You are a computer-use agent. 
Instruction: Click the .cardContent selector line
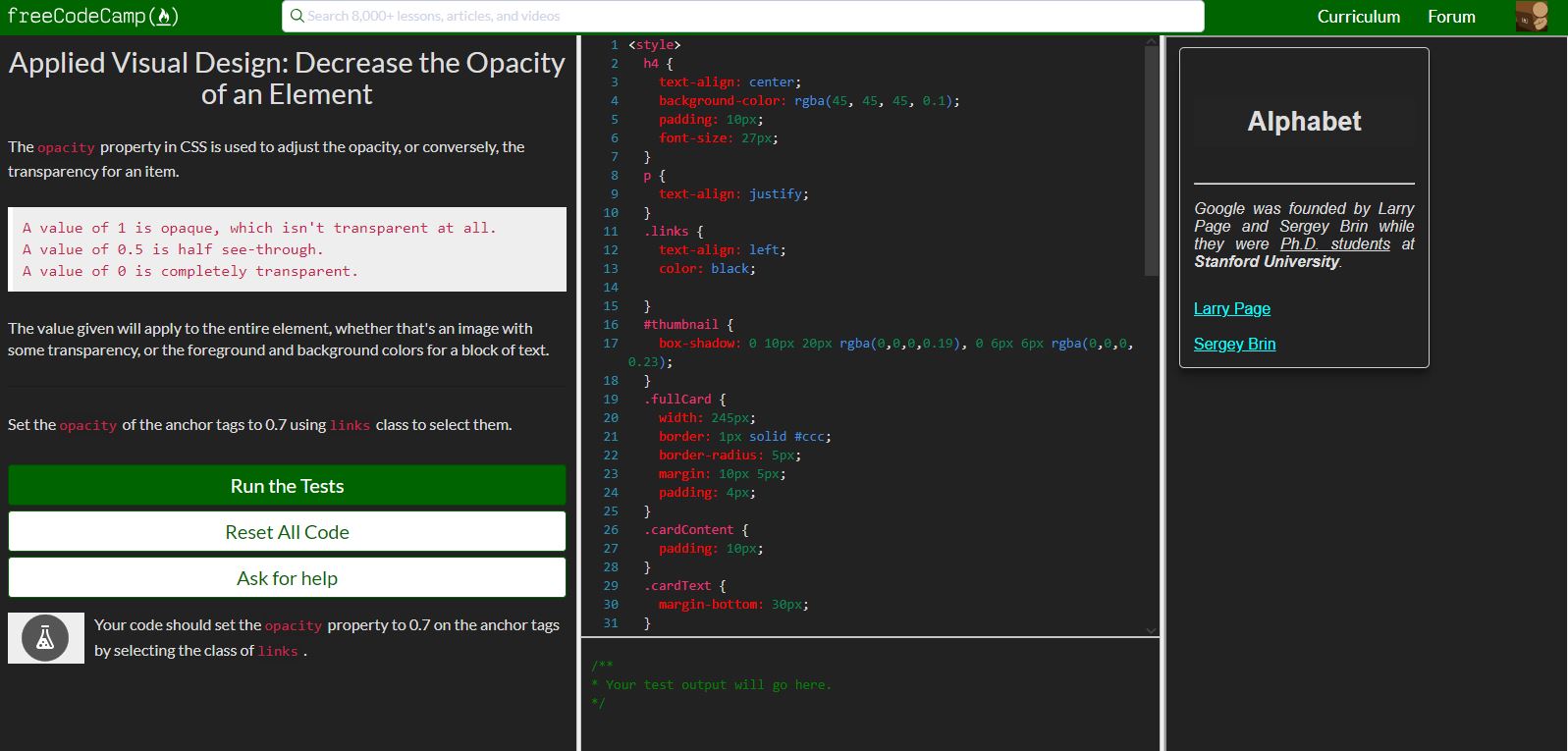[x=696, y=529]
